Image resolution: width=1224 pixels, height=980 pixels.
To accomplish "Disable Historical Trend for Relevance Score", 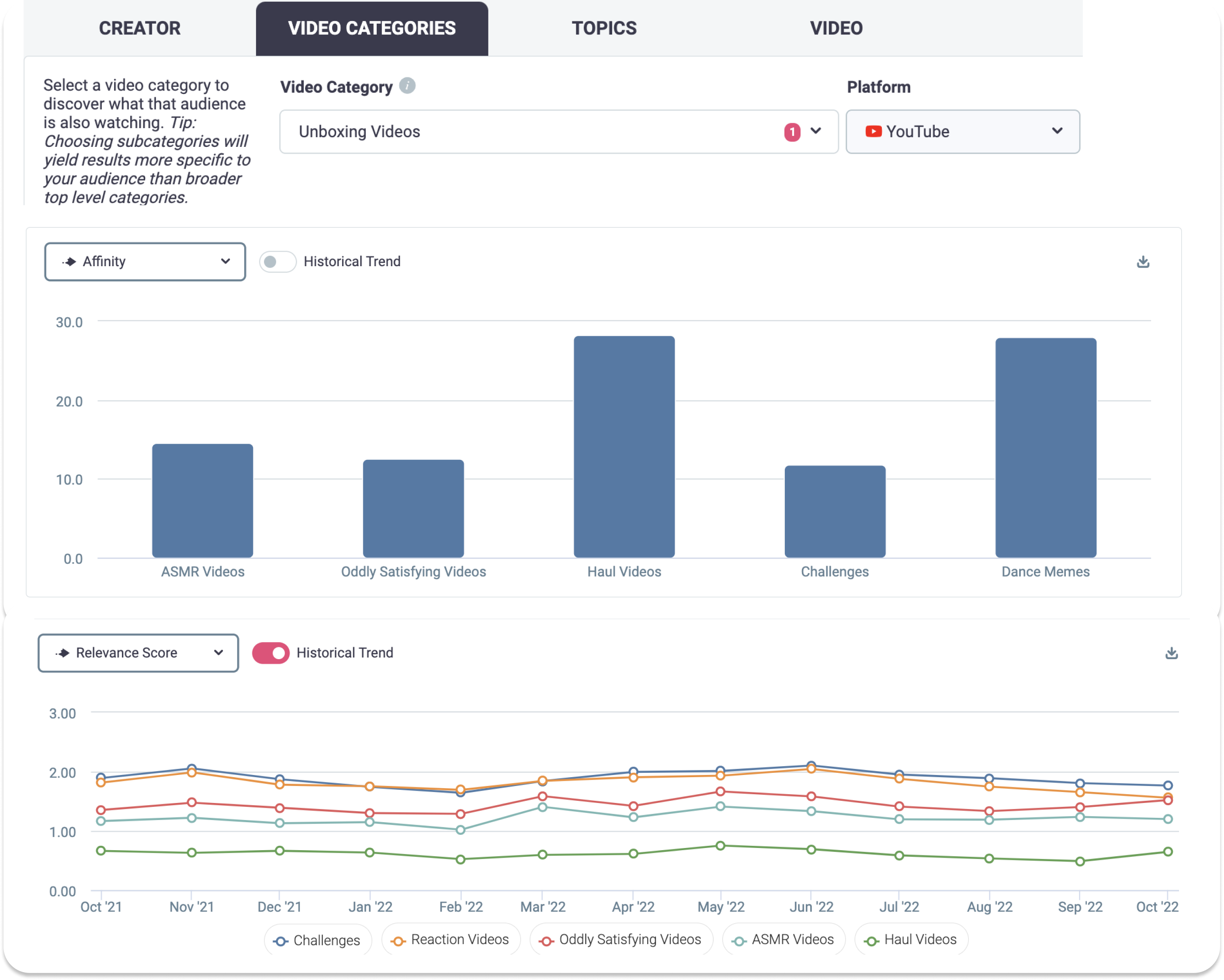I will click(271, 653).
